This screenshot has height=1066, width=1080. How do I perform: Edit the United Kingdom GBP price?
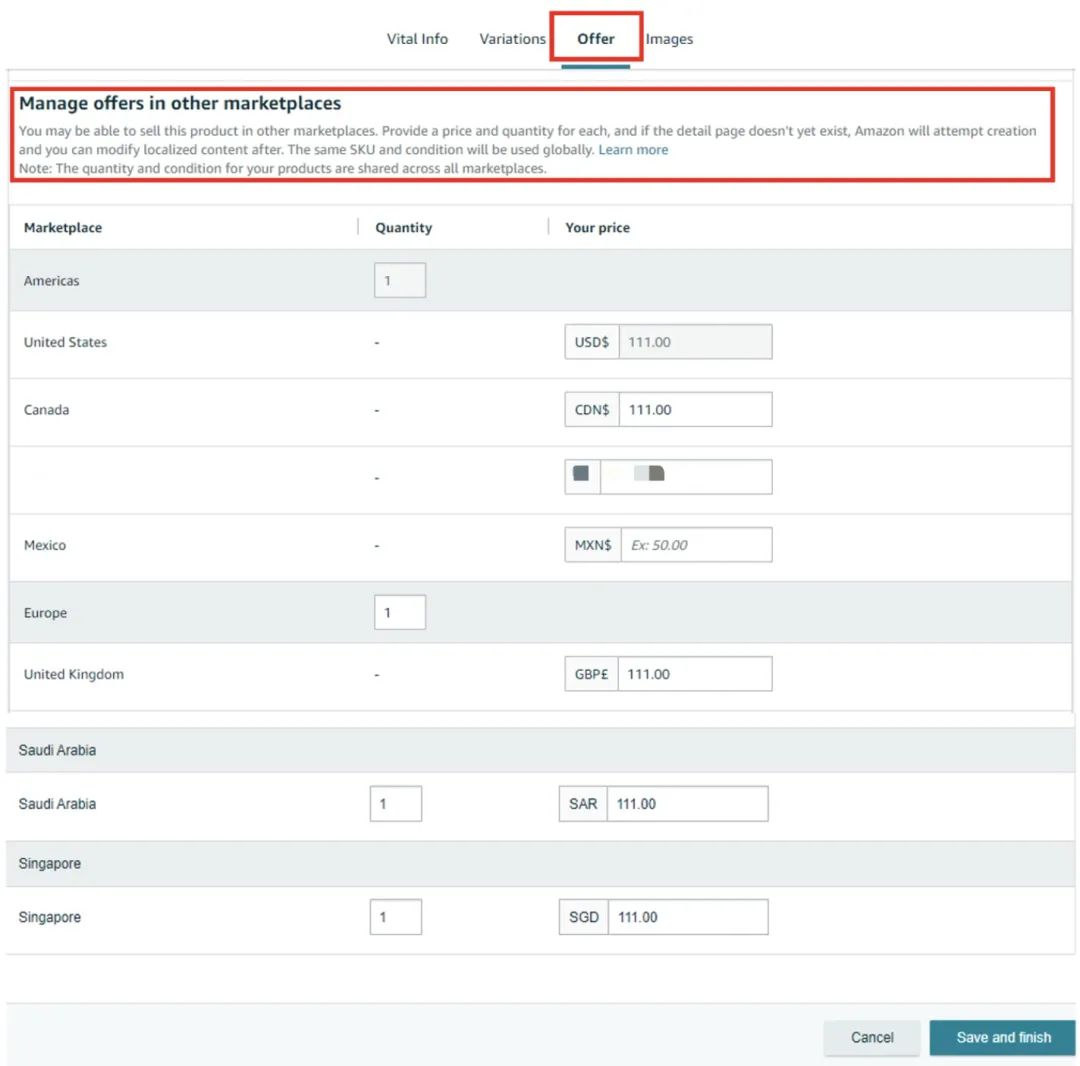tap(694, 674)
